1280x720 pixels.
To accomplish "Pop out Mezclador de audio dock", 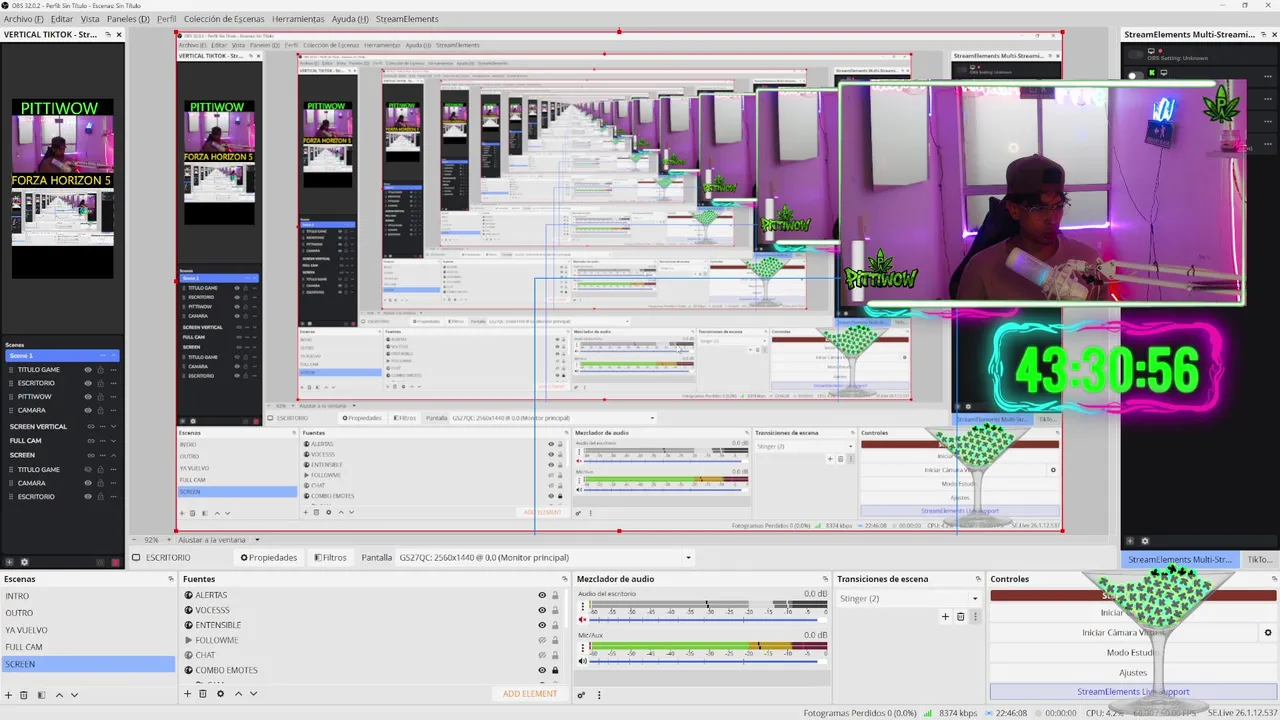I will 825,579.
